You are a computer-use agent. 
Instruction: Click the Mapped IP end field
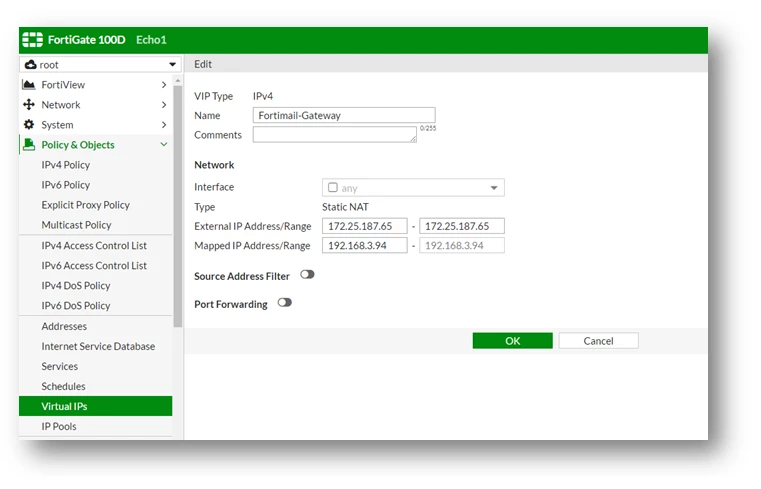tap(462, 245)
